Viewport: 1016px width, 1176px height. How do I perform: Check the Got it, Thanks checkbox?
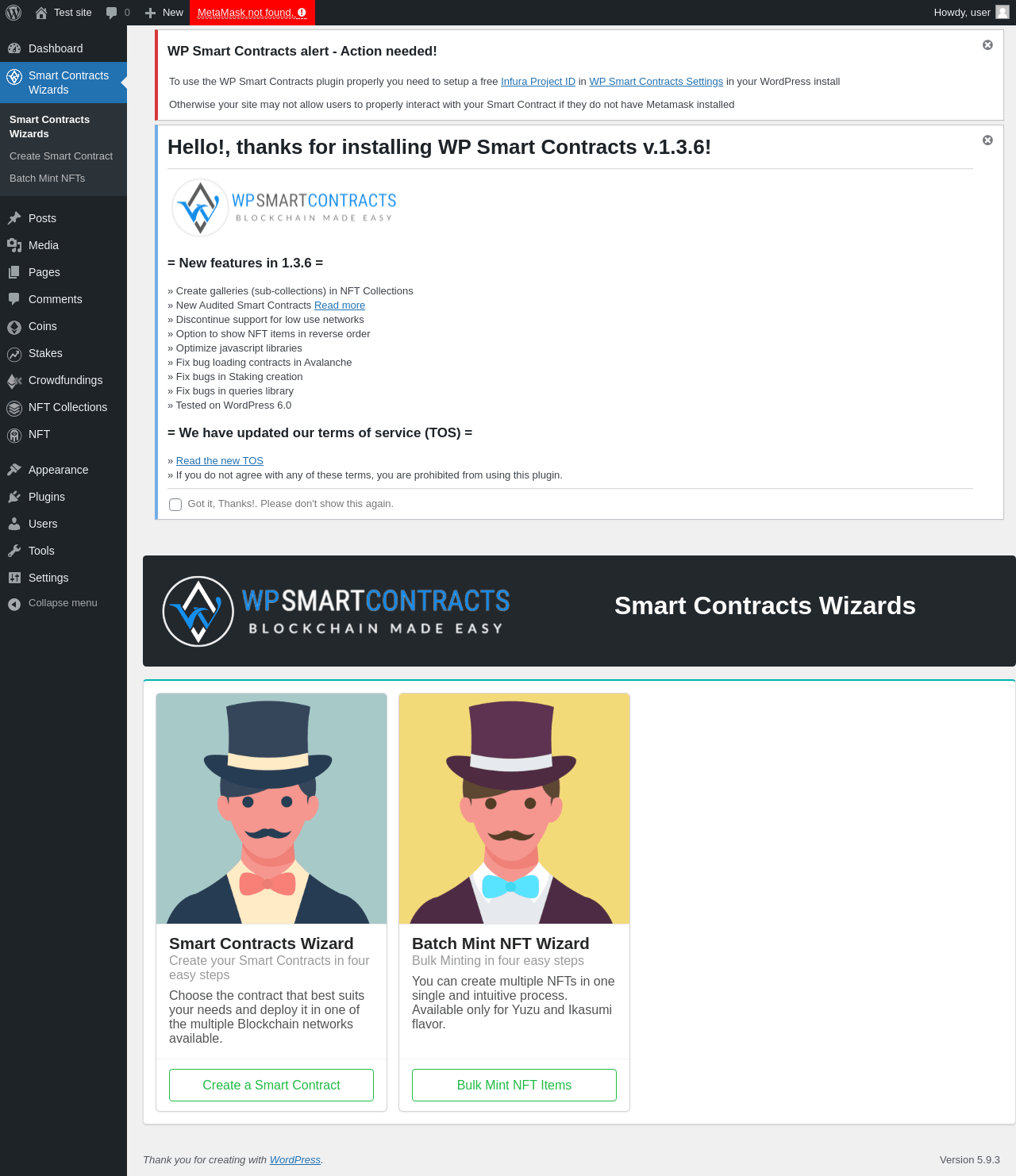pyautogui.click(x=175, y=505)
